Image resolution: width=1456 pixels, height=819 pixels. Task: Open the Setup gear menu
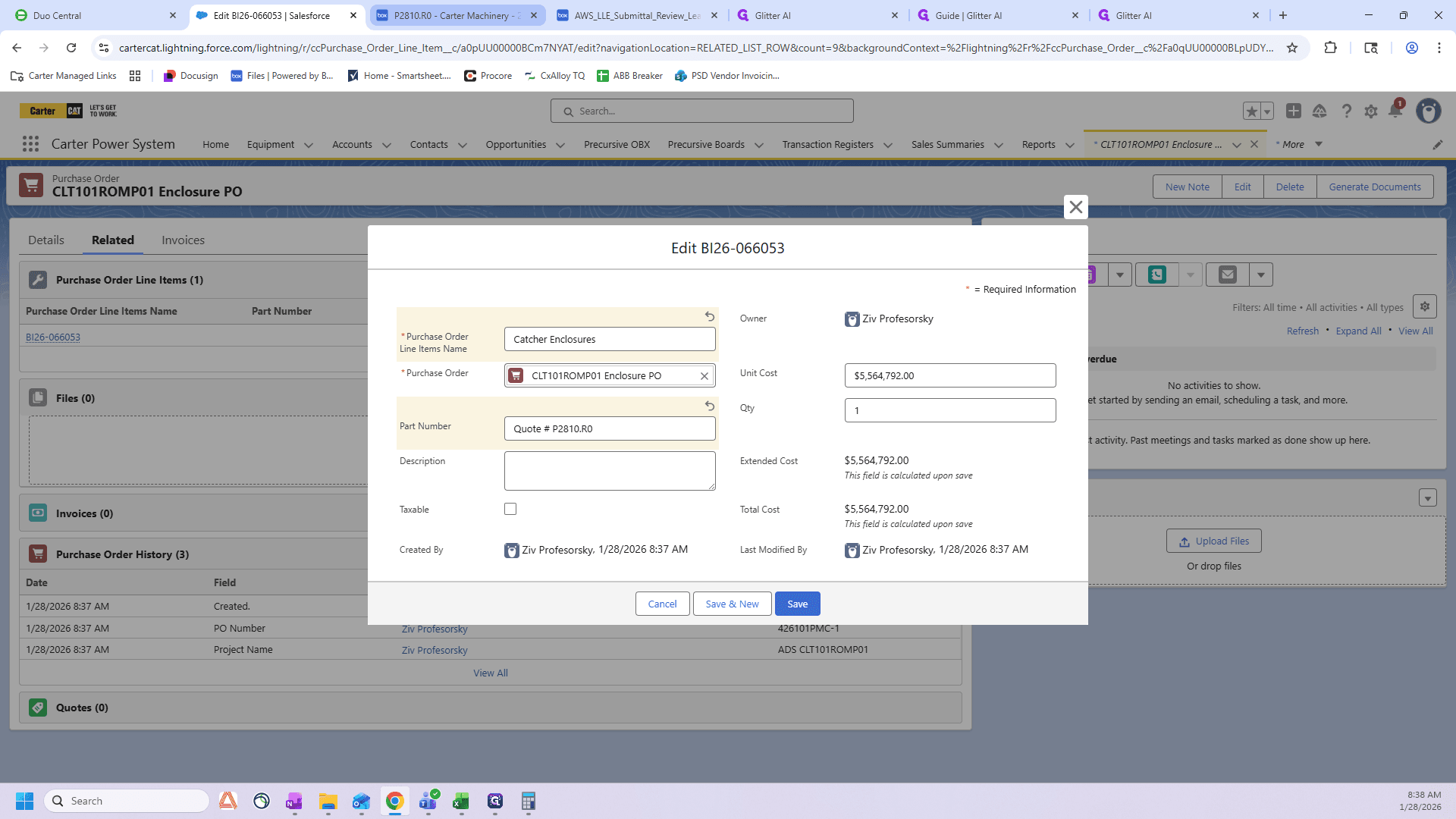pos(1371,111)
